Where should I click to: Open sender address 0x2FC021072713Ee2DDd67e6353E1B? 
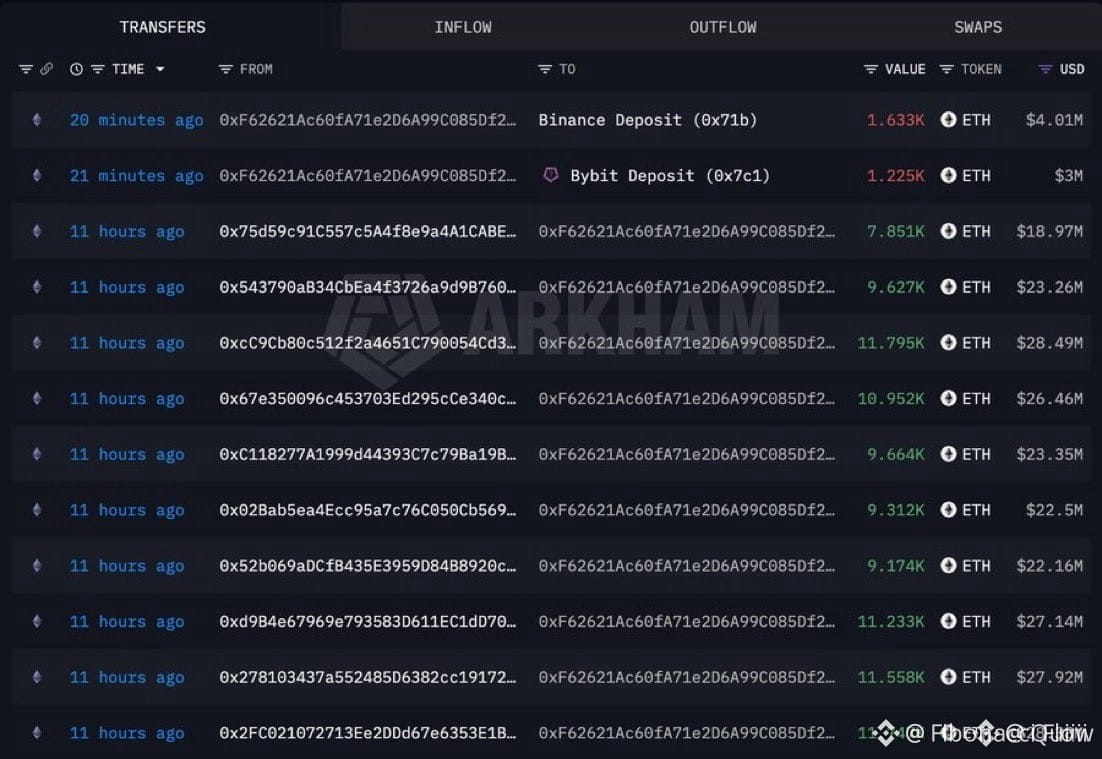tap(368, 733)
